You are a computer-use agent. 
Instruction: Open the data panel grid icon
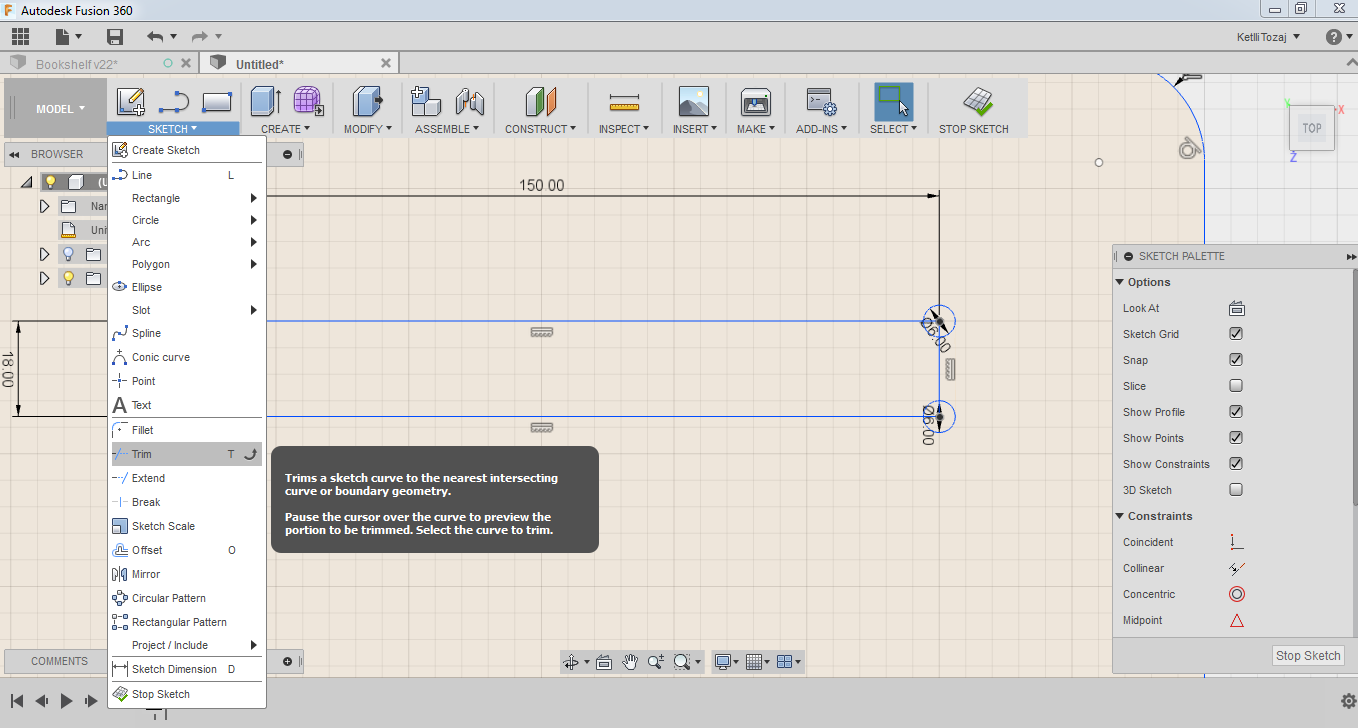(20, 37)
